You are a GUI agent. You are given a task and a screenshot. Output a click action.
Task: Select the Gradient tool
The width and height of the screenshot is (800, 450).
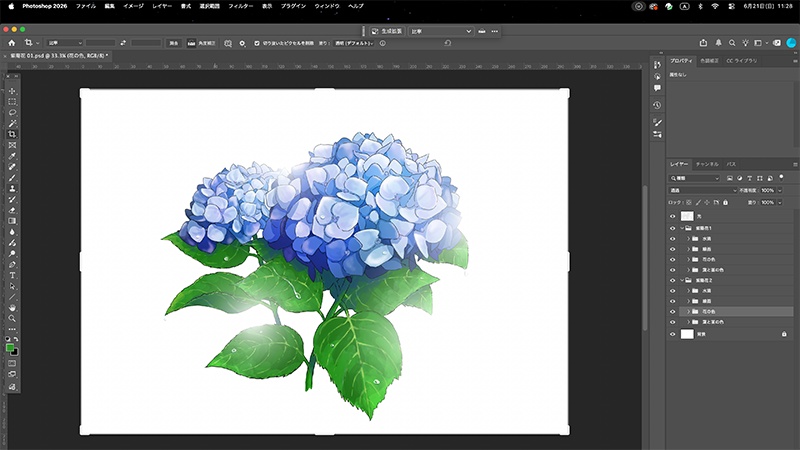12,221
